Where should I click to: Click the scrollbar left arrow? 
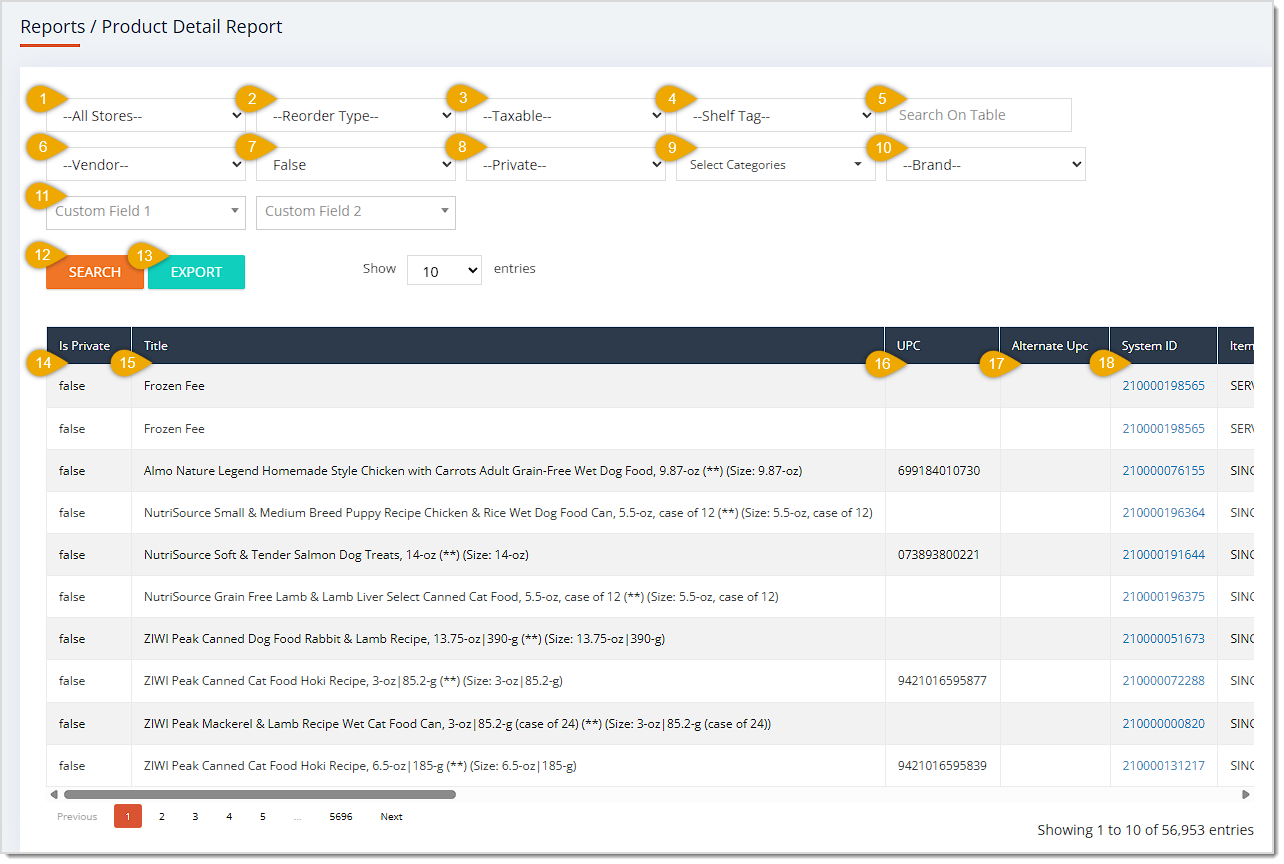click(53, 795)
